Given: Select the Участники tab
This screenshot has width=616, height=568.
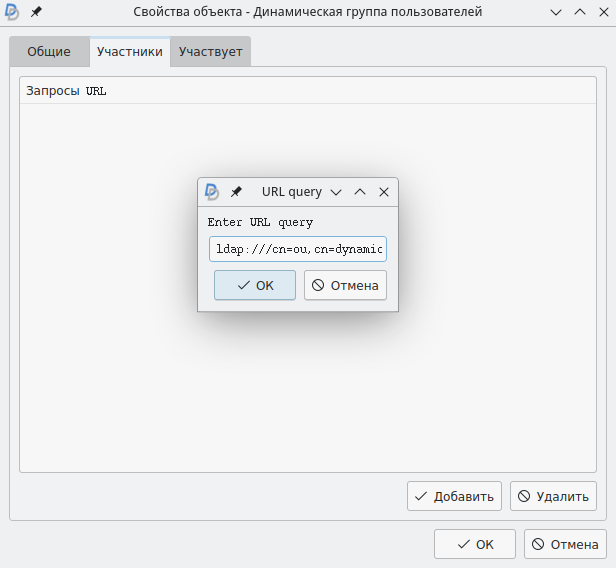Looking at the screenshot, I should [x=130, y=52].
